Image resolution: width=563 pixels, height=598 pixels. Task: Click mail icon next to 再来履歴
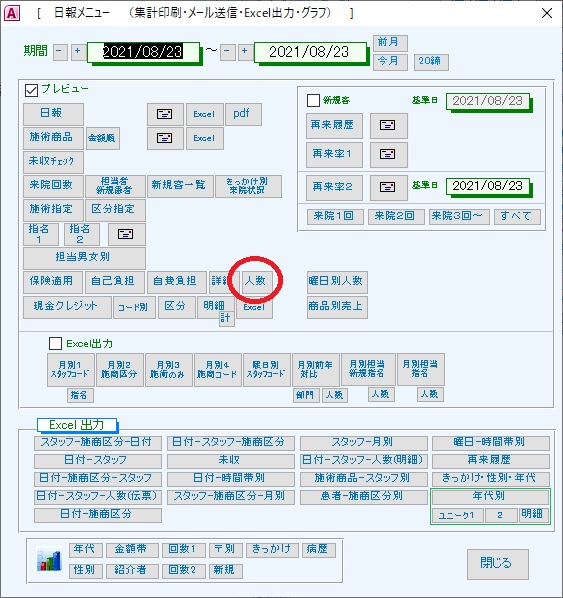388,125
